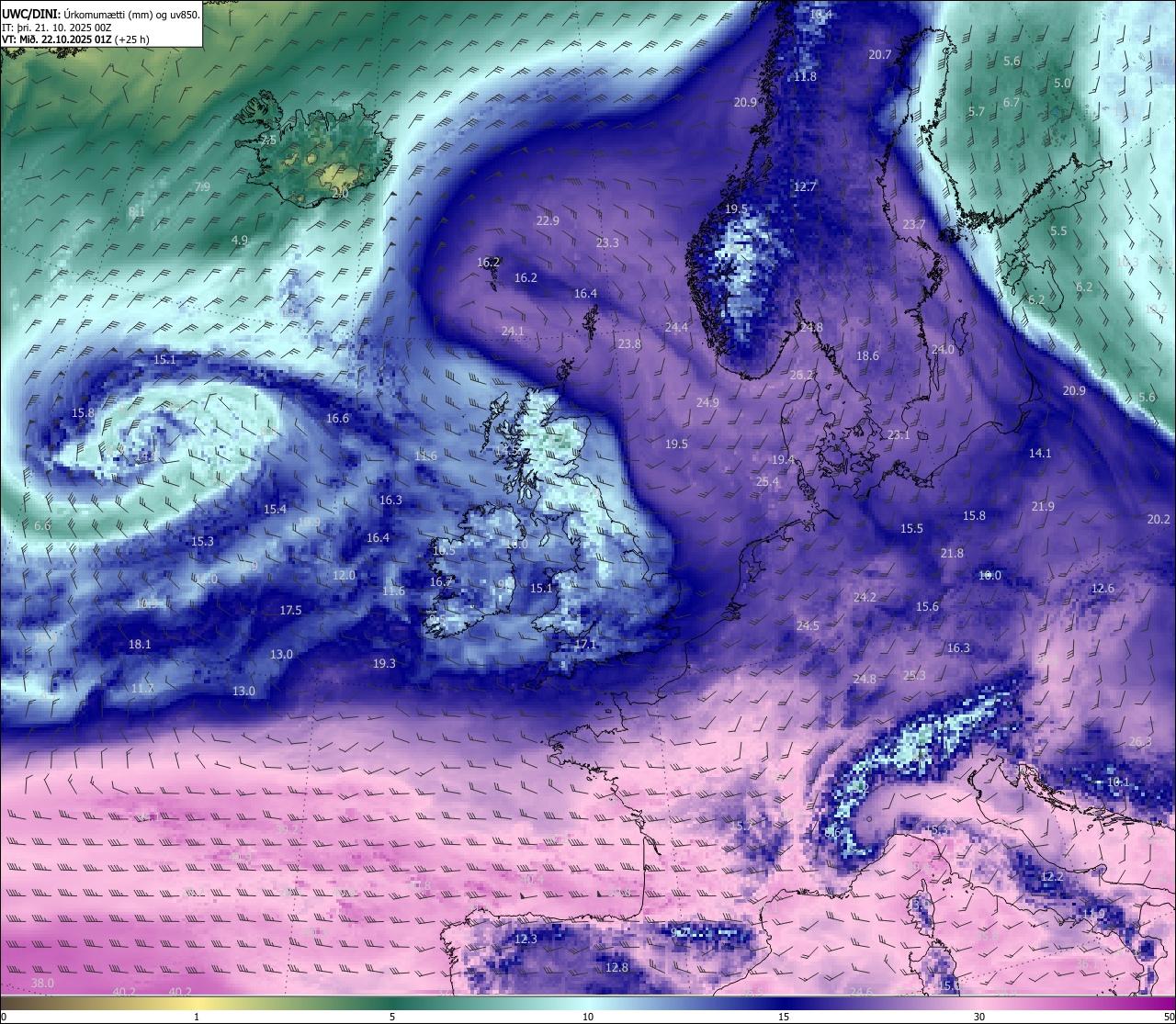
Task: Click the '50' tick on the color scale
Action: 1169,1017
